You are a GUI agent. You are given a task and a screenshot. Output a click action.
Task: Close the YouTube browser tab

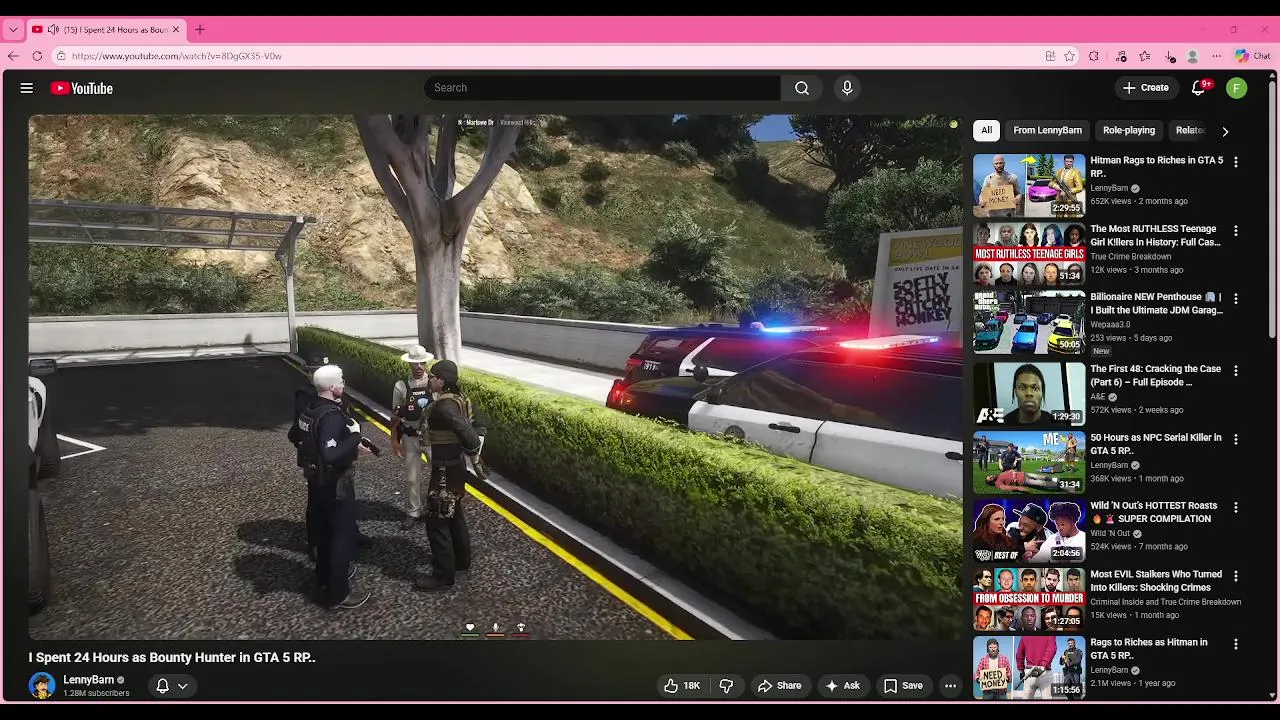point(176,30)
